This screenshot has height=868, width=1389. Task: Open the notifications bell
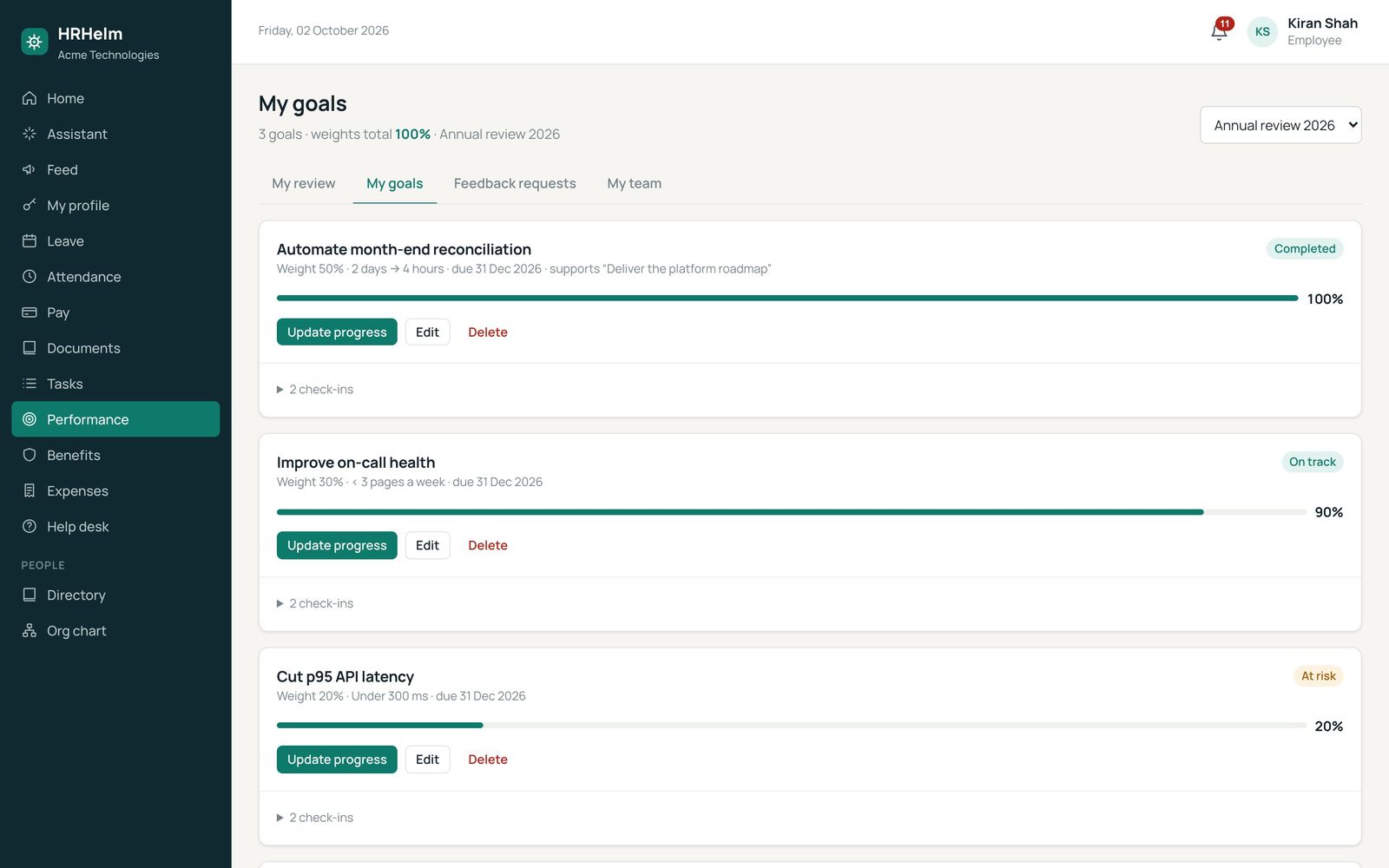1220,31
